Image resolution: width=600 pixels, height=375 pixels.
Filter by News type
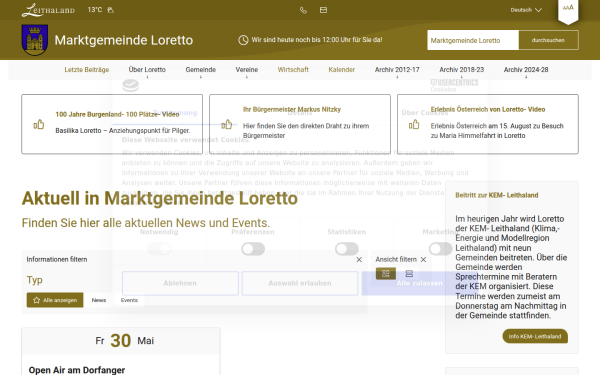click(99, 300)
